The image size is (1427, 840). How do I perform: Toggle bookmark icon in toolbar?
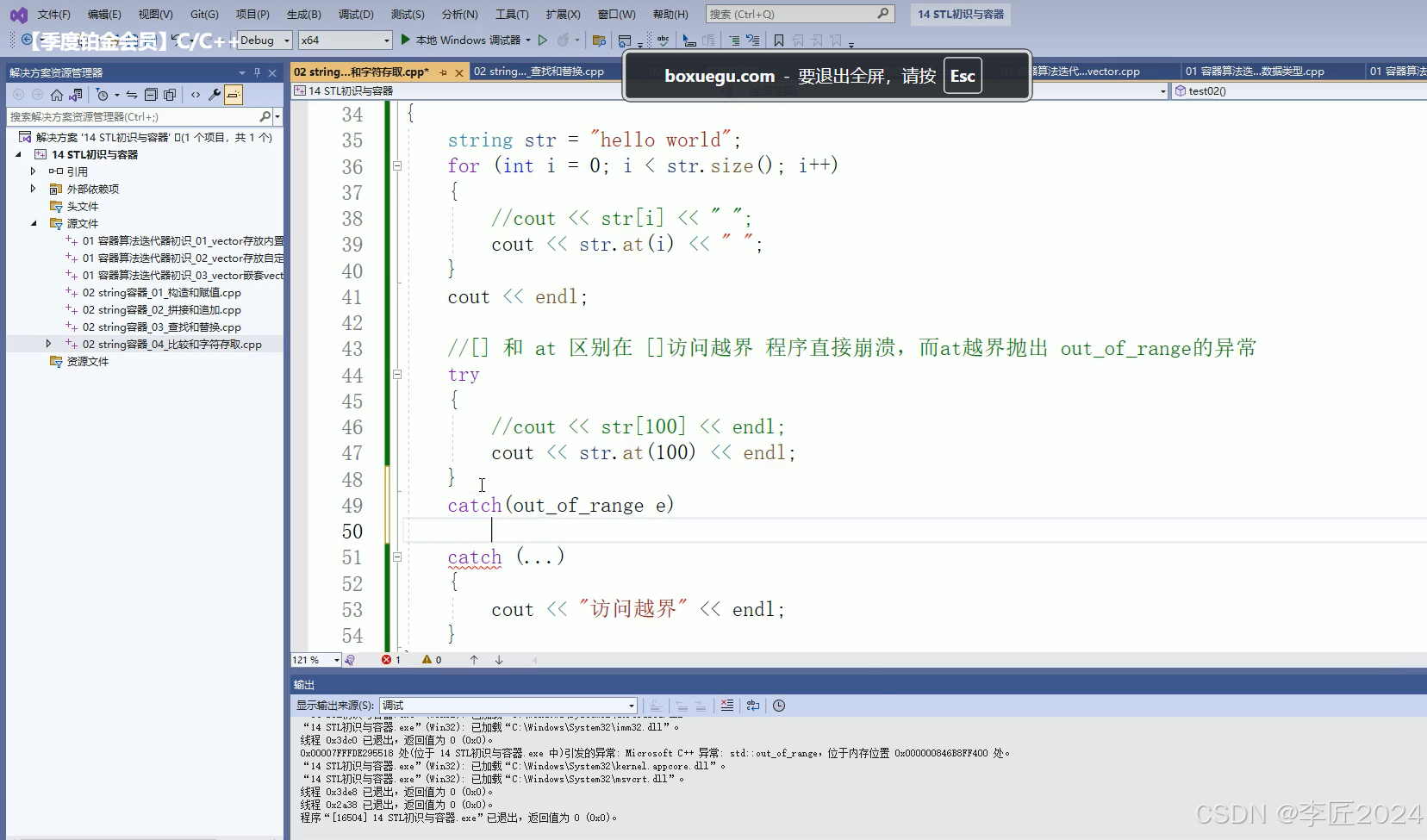779,40
